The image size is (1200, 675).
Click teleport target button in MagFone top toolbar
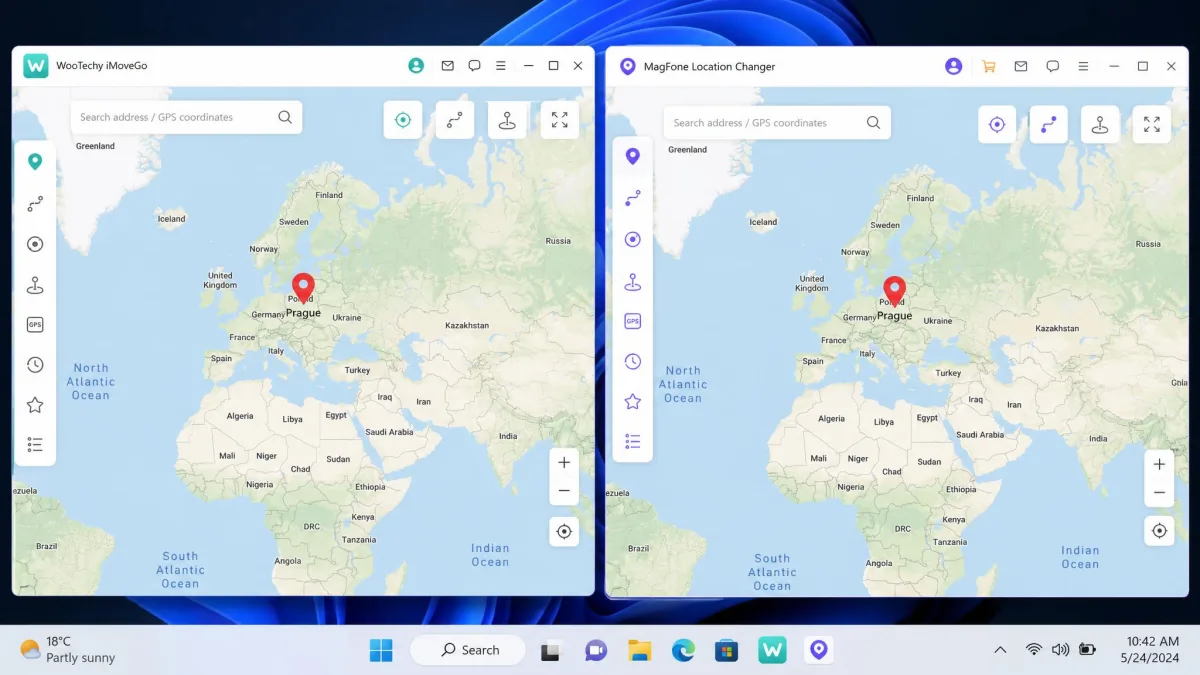pyautogui.click(x=997, y=125)
